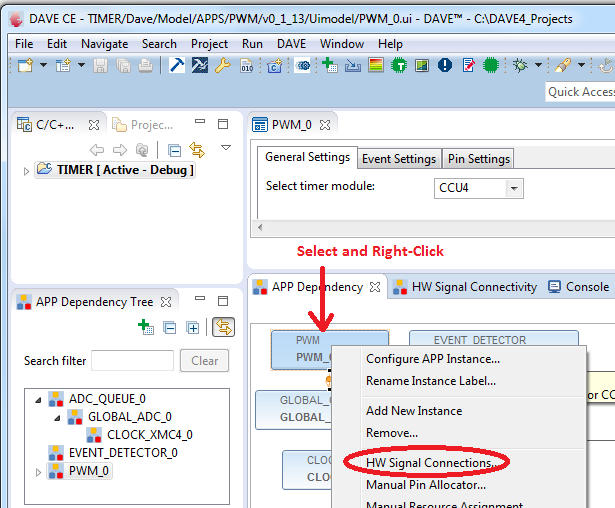615x508 pixels.
Task: Click the New wizard toolbar icon
Action: click(x=25, y=65)
